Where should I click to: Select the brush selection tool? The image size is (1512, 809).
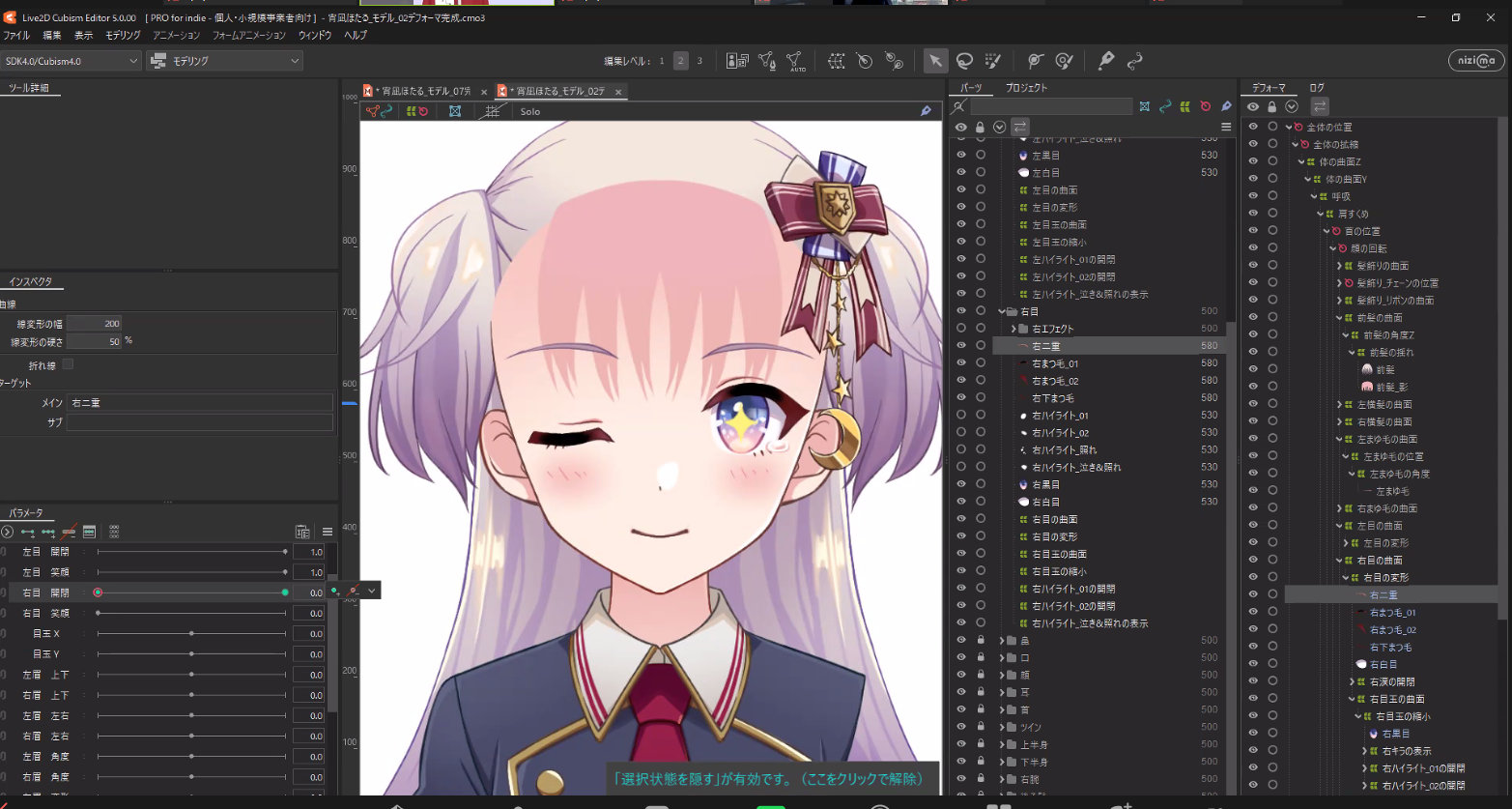(993, 61)
